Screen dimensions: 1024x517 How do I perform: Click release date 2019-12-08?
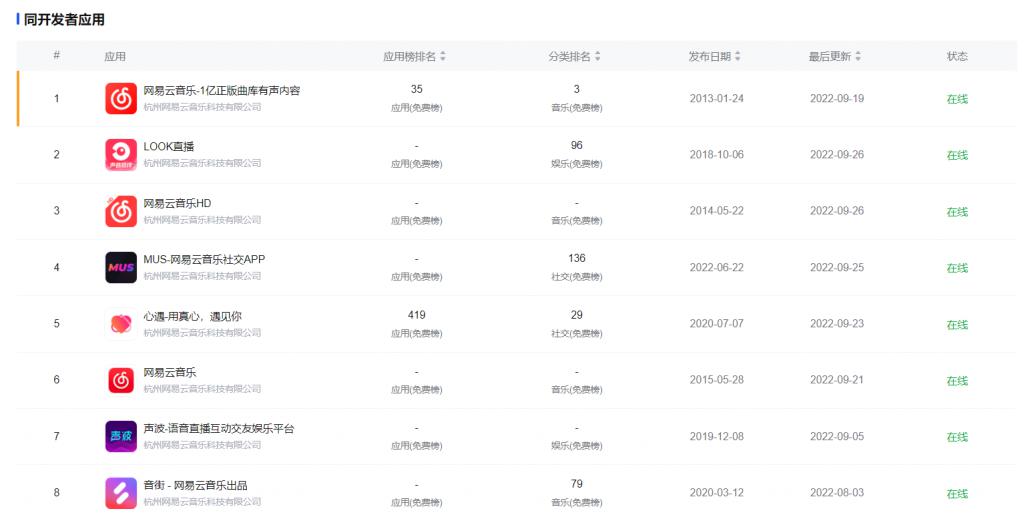coord(716,437)
